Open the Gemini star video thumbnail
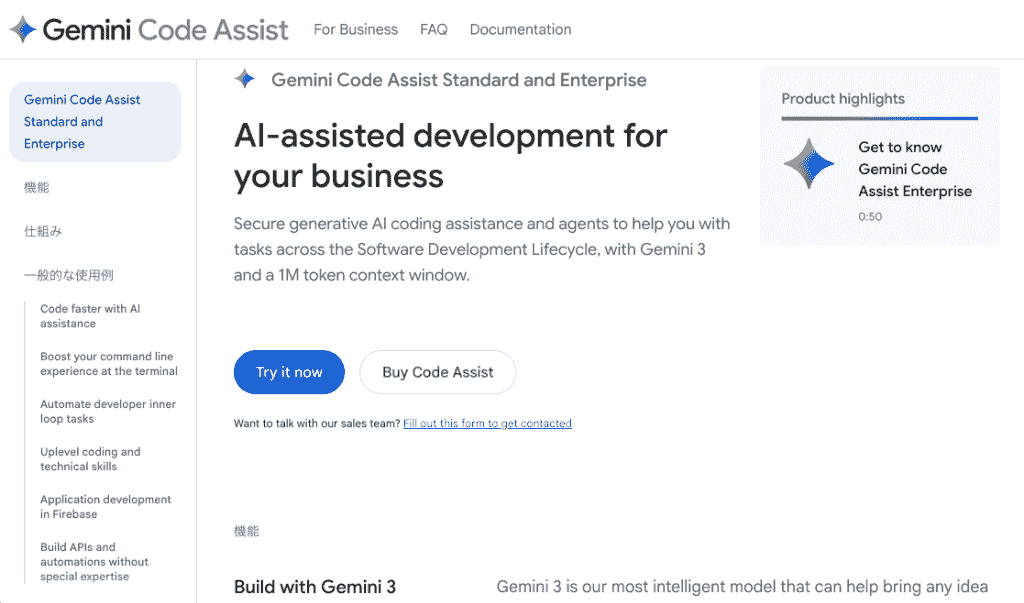The width and height of the screenshot is (1024, 603). click(809, 163)
